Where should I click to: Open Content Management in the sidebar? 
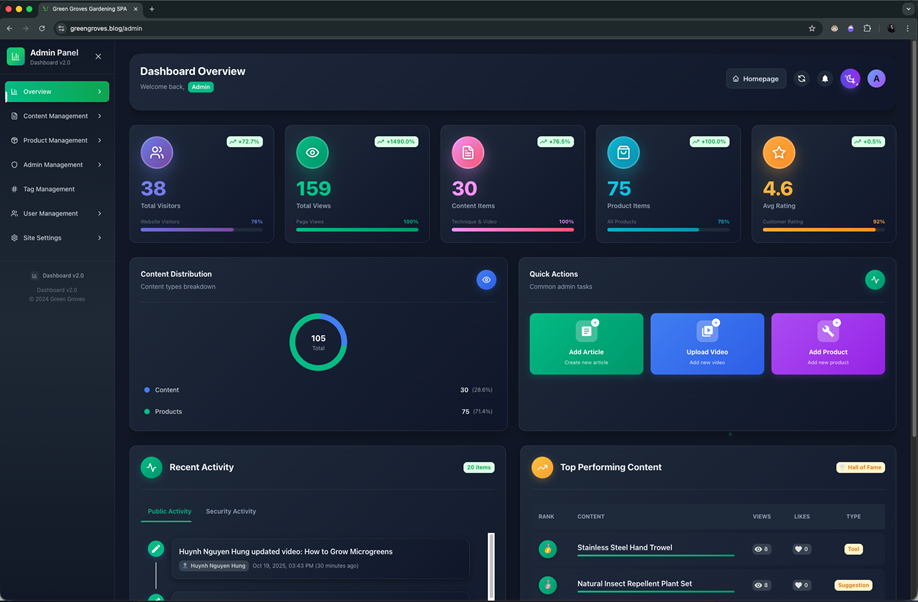[57, 116]
